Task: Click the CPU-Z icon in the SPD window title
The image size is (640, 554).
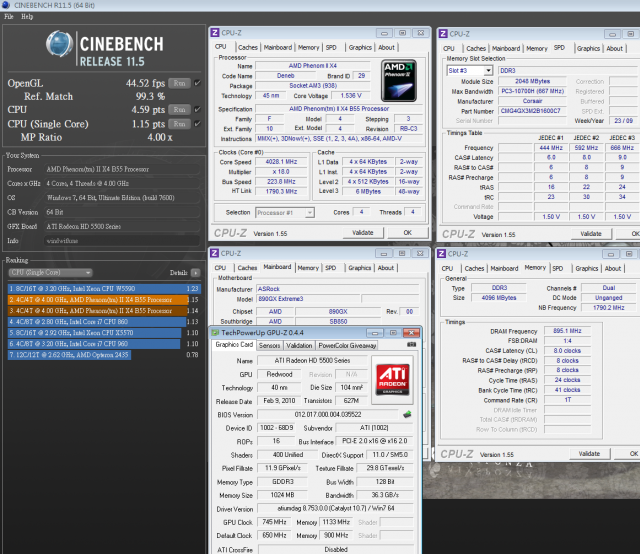Action: point(443,34)
